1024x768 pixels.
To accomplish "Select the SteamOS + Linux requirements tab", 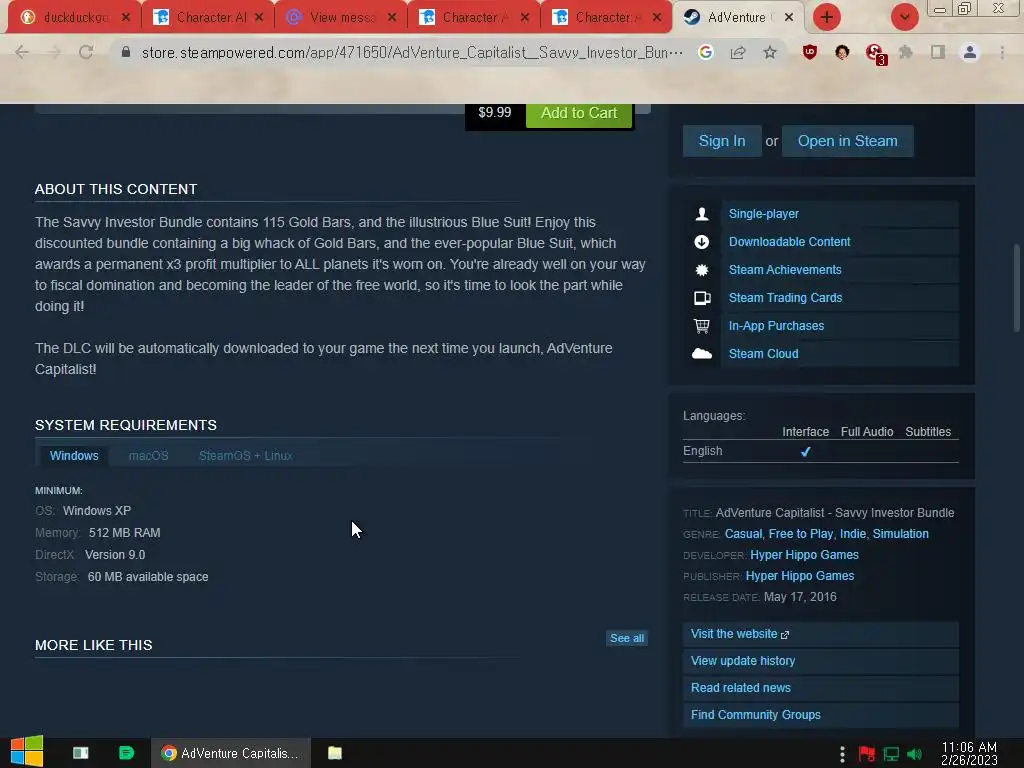I will pyautogui.click(x=246, y=455).
